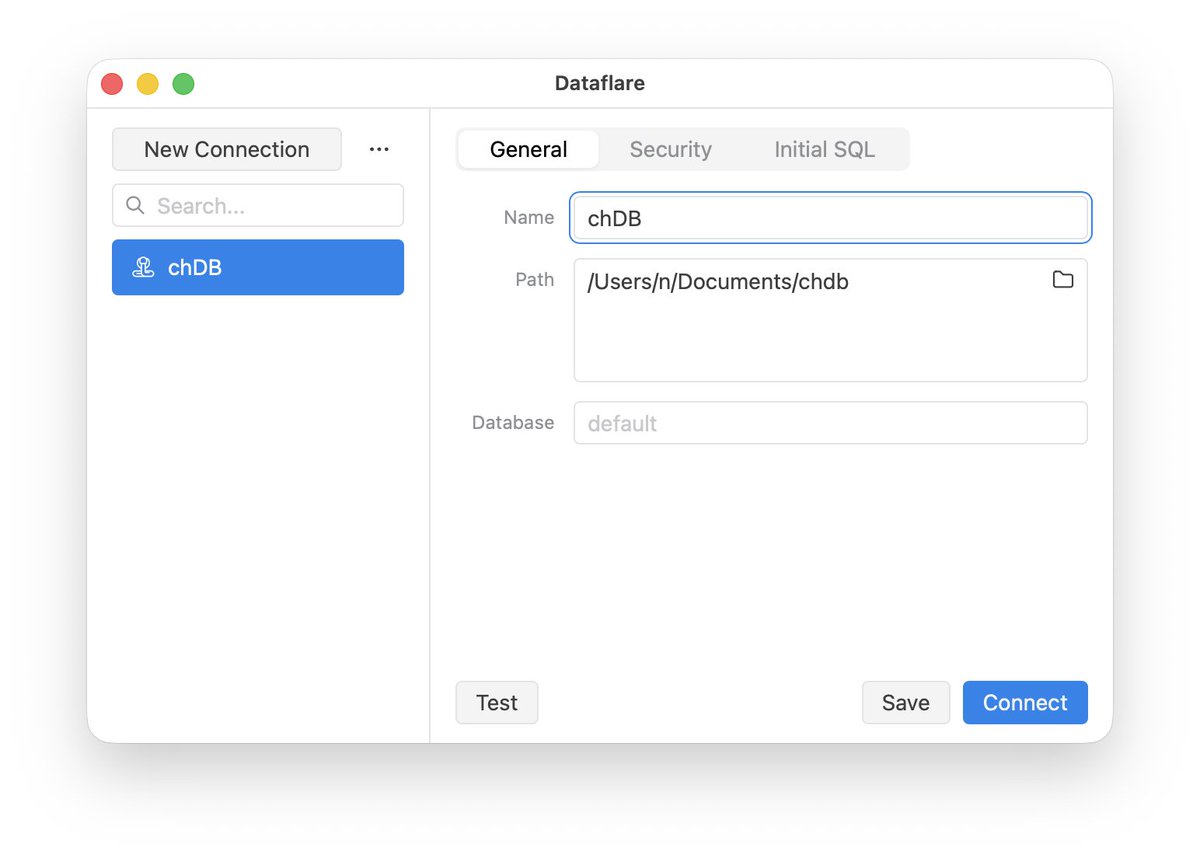Click the folder browse icon in Path field
Screen dimensions: 1200x858
pos(1063,280)
